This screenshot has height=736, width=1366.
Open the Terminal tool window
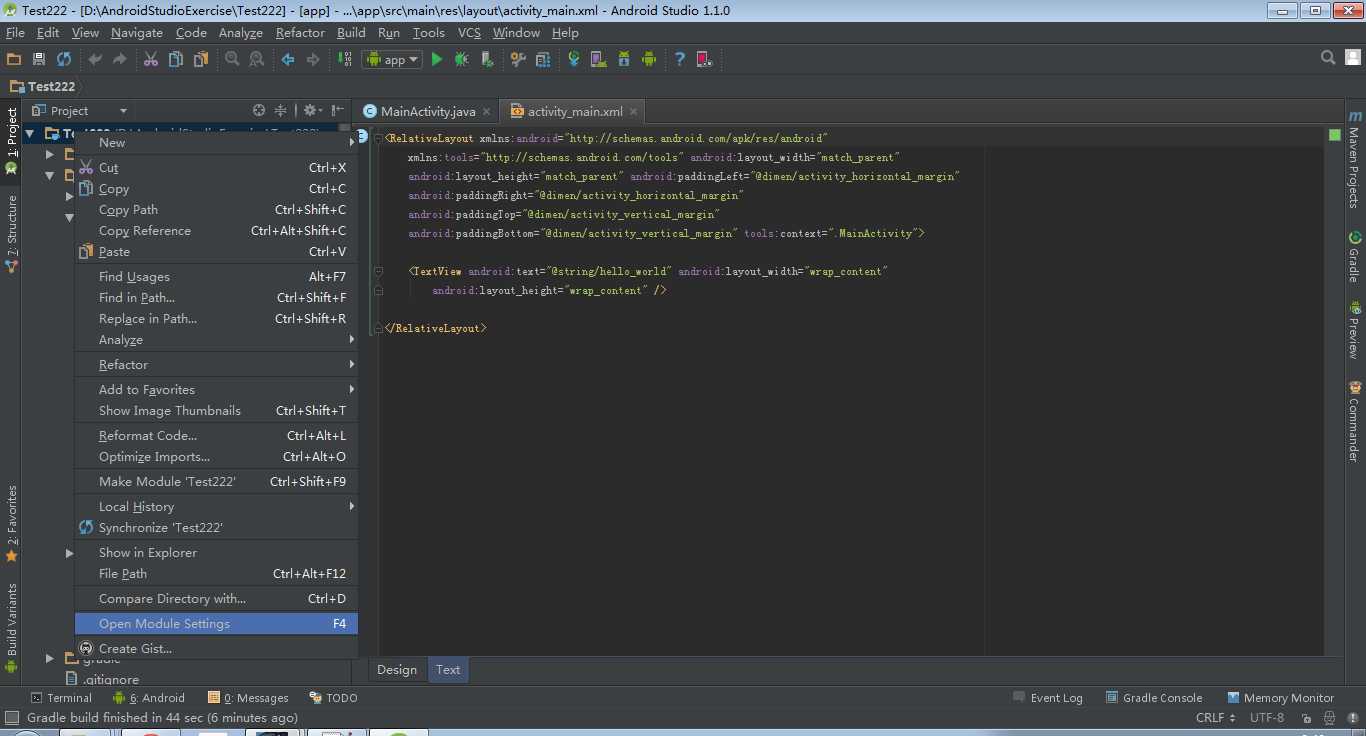61,698
